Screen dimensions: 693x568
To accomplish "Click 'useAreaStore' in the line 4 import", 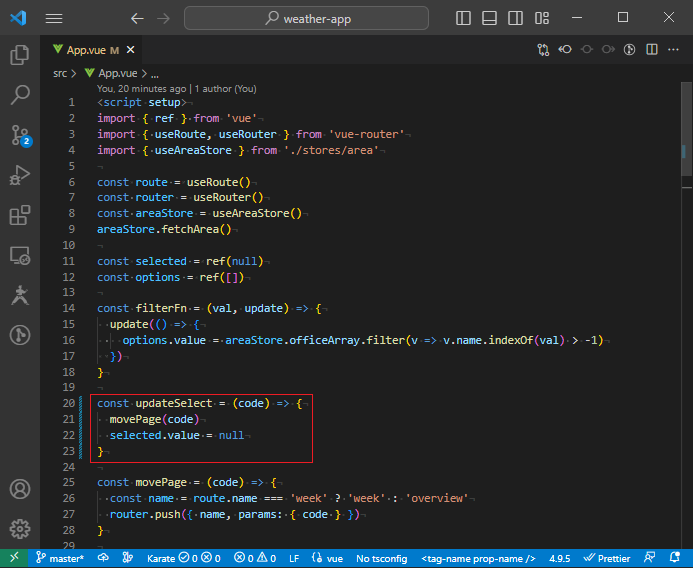I will point(193,151).
